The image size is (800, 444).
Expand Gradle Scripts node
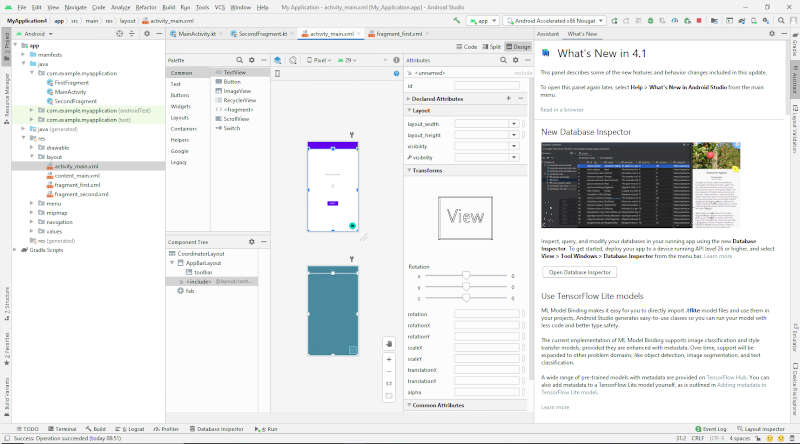click(x=15, y=250)
